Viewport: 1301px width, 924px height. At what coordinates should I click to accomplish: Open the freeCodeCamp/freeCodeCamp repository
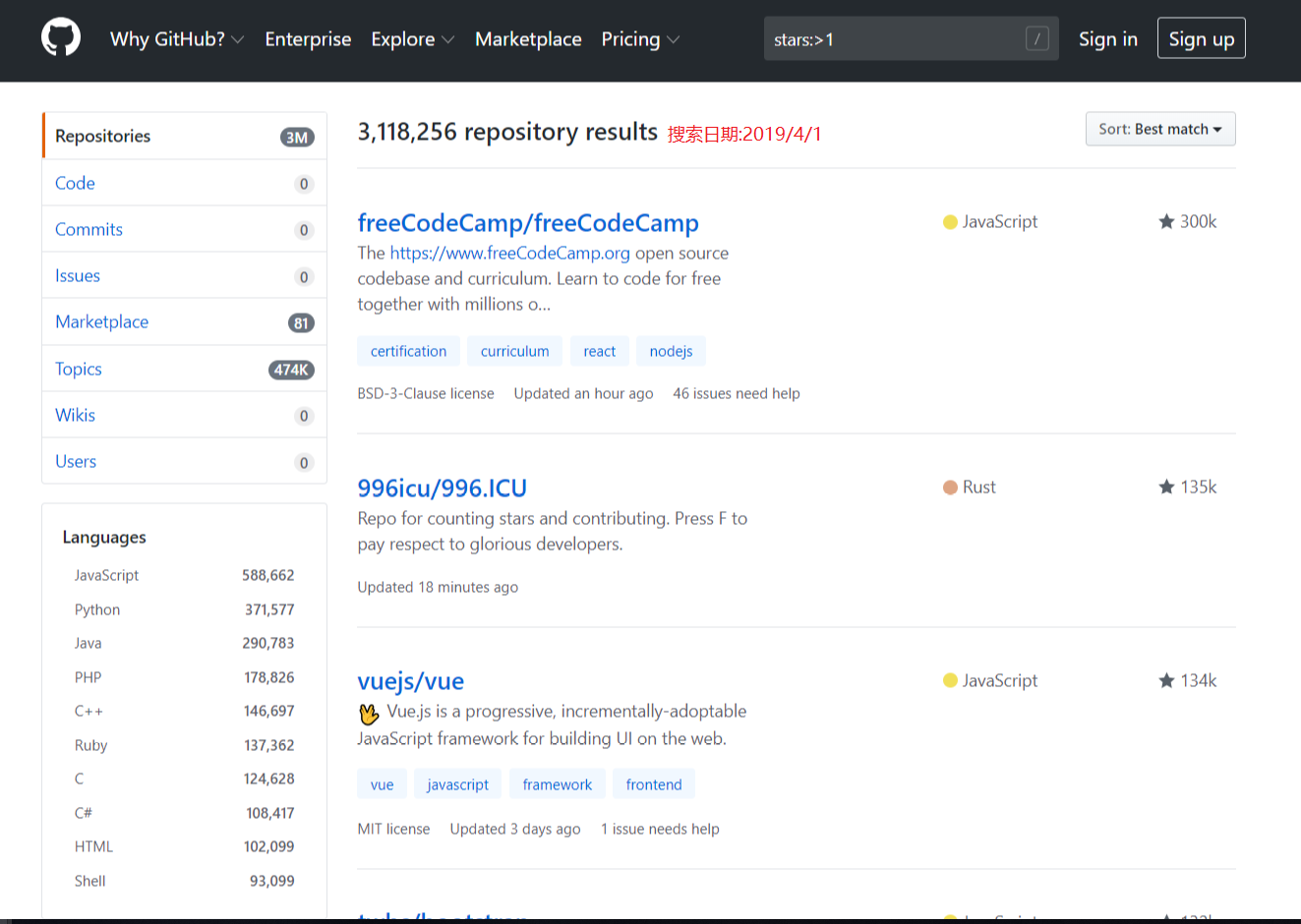point(528,223)
